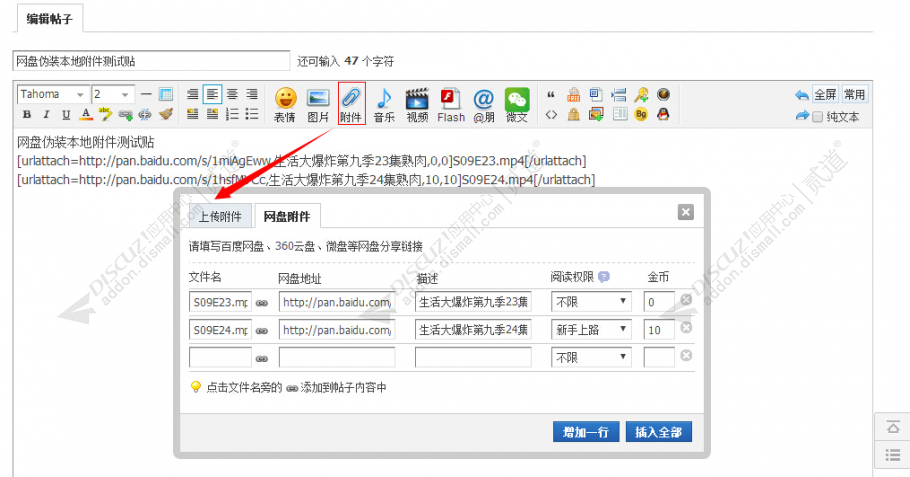Screen dimensions: 910x477
Task: Insert QQ penguin icon
Action: (x=663, y=114)
